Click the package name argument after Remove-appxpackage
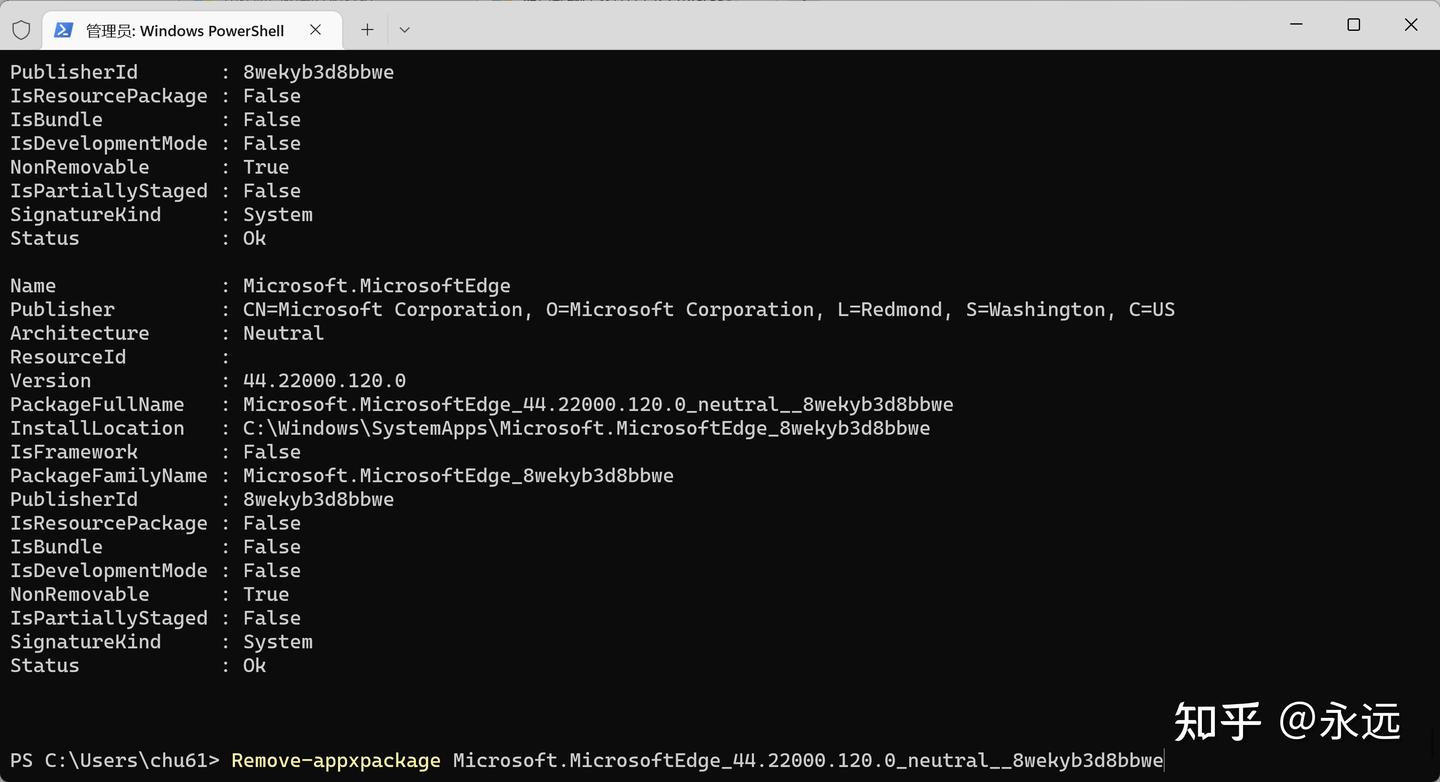Viewport: 1440px width, 782px height. (x=808, y=761)
